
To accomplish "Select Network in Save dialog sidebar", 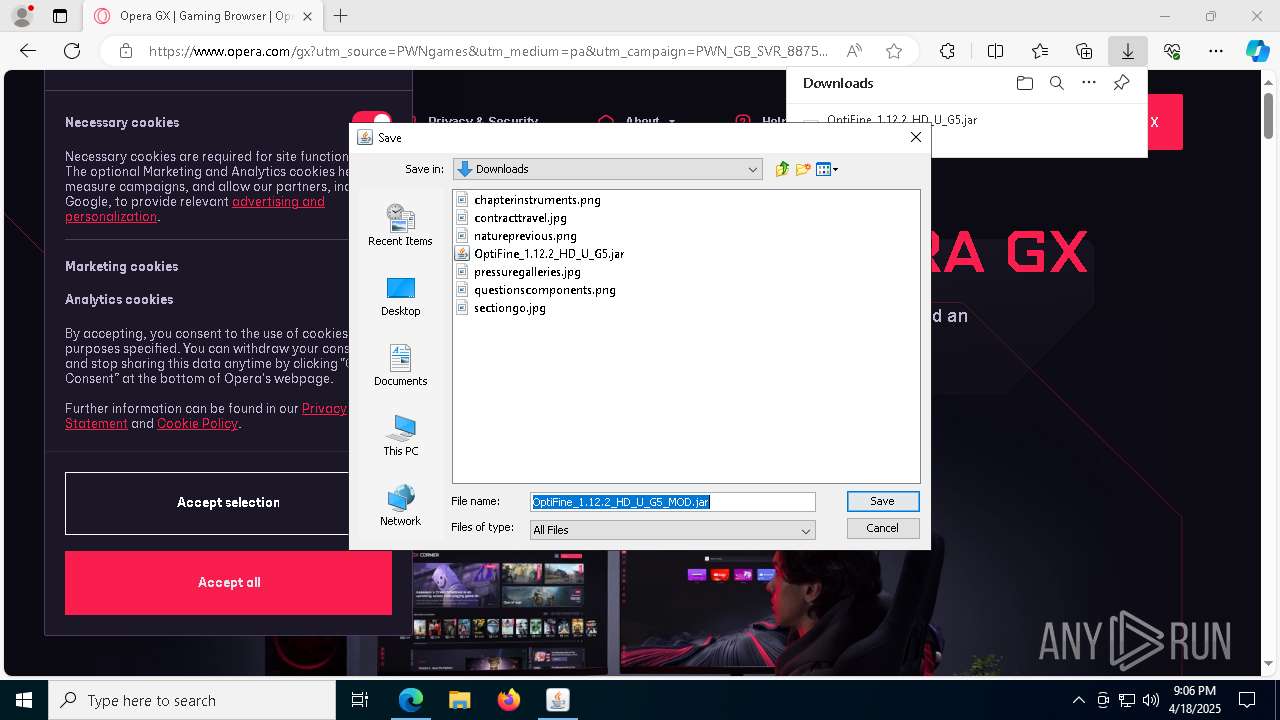I will pos(400,506).
